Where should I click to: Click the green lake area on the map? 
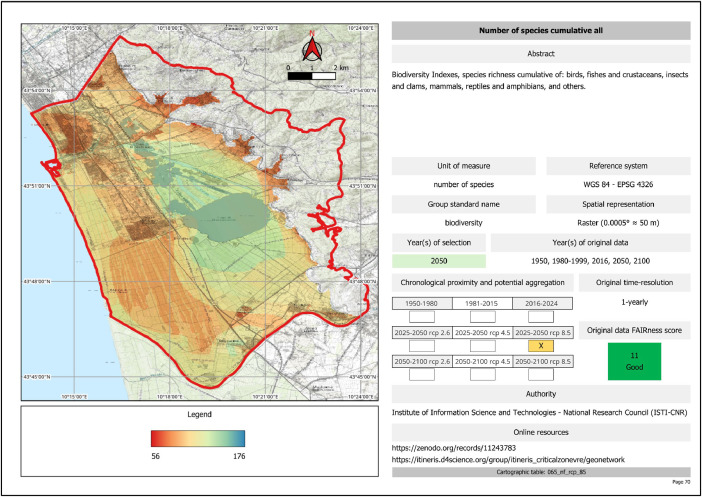(231, 219)
